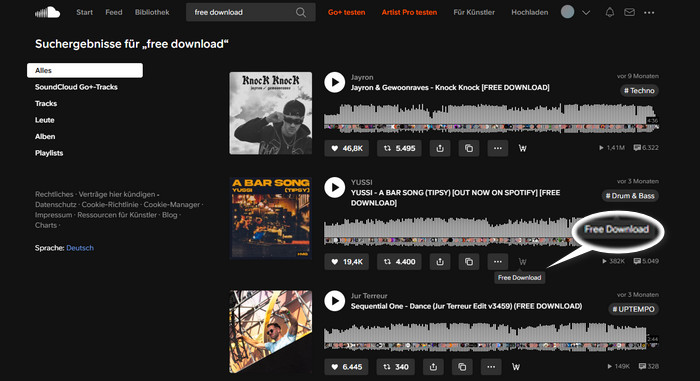Screen dimensions: 700x381
Task: Copy link of the Knock Knock track
Action: [x=469, y=148]
